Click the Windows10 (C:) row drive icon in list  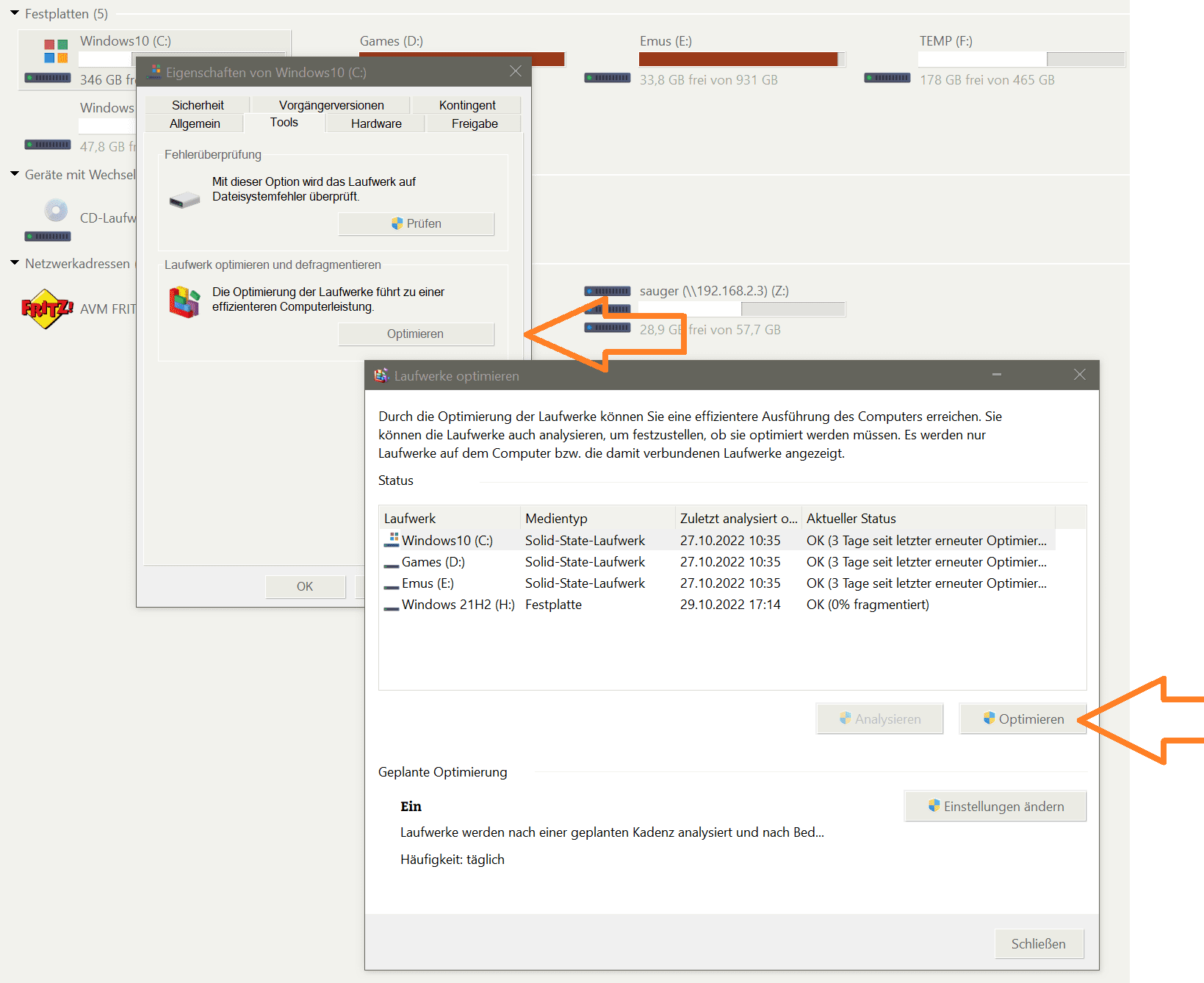[392, 540]
